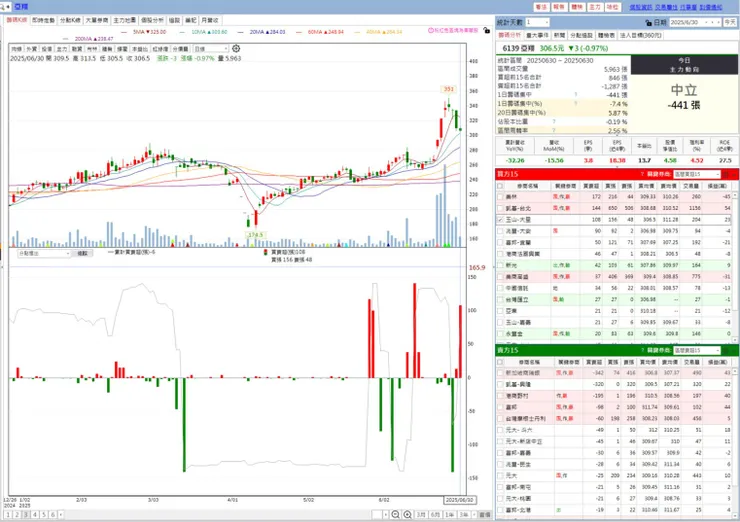Click the 5MA legend line swatch
The image size is (740, 522).
pyautogui.click(x=124, y=32)
